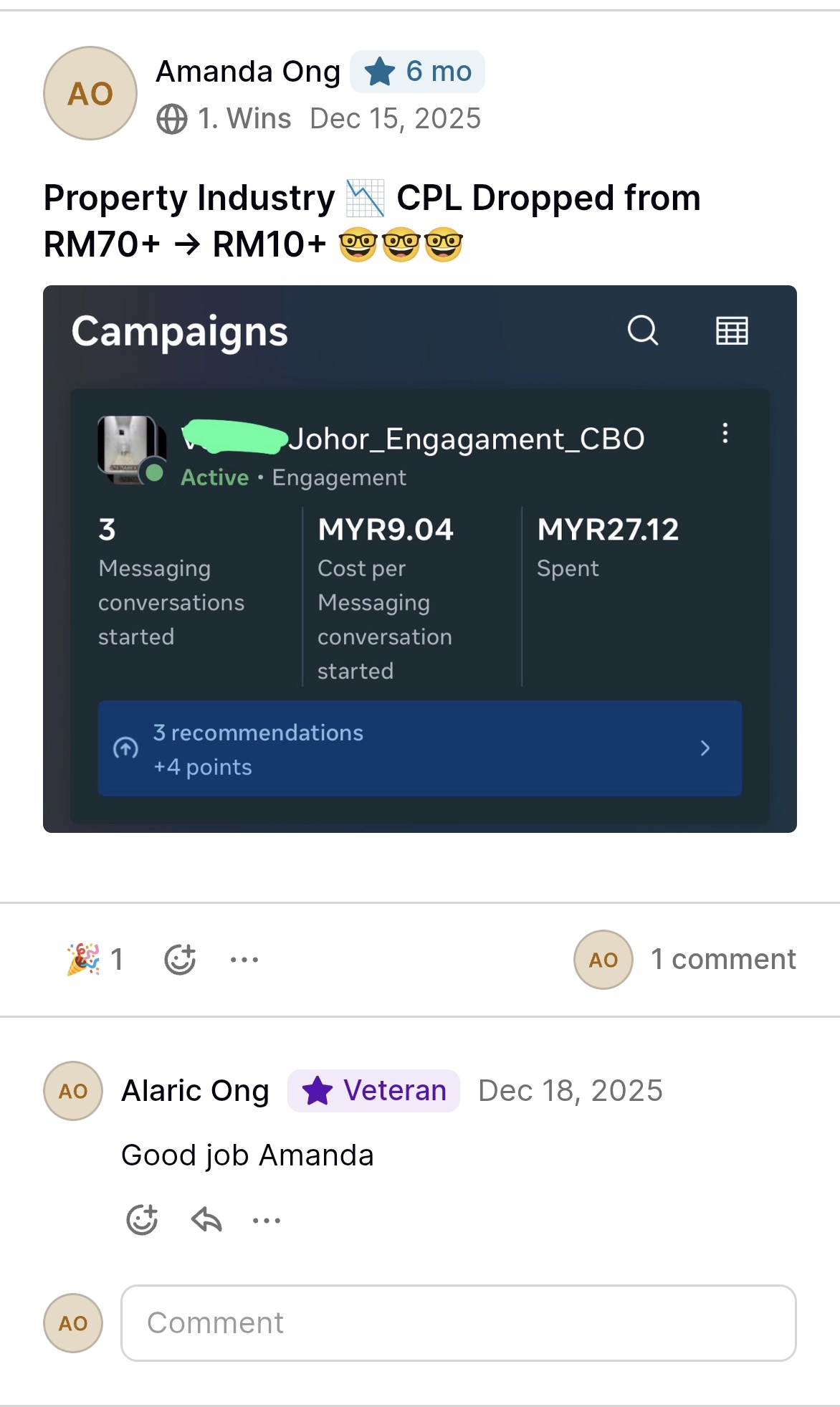
Task: Open the 3 recommendations +4 points banner
Action: click(x=420, y=748)
